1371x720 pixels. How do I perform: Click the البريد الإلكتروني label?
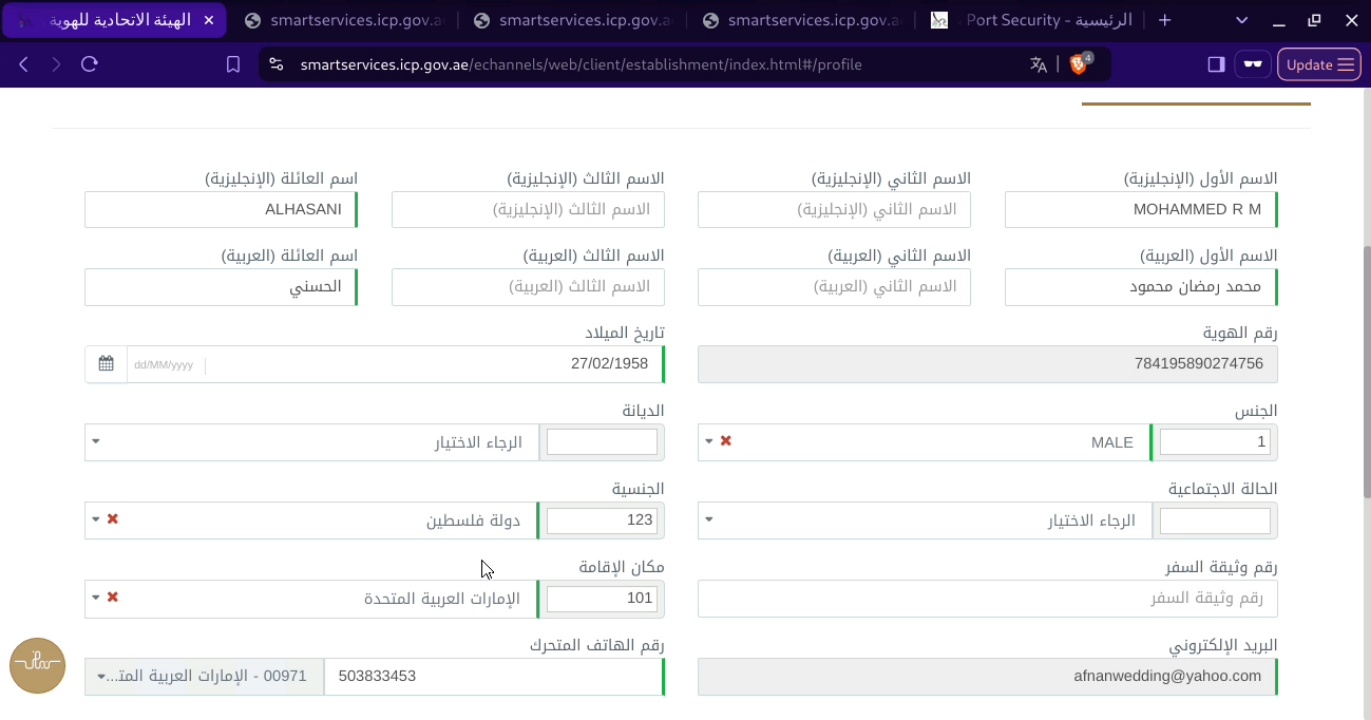pyautogui.click(x=1223, y=645)
